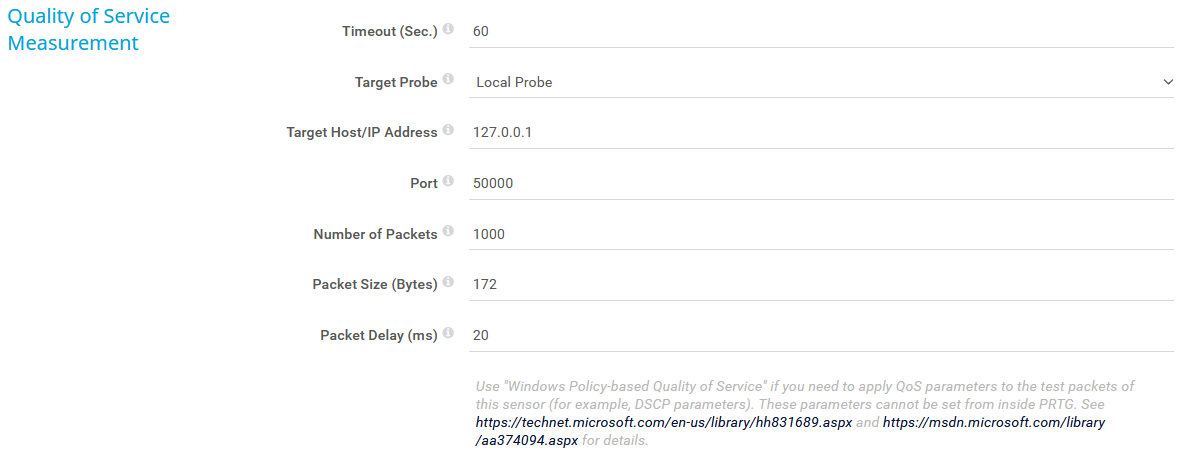Screen dimensions: 1180x450
Task: Open help icon for Number of Packets
Action: coord(448,233)
